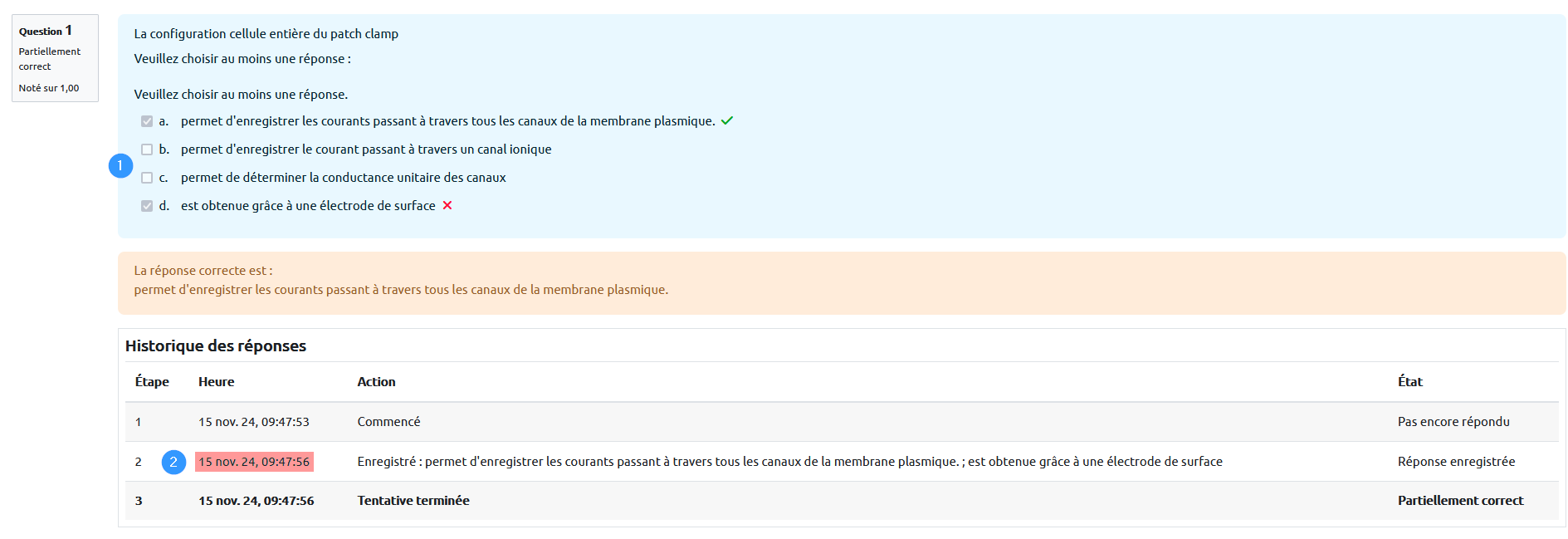This screenshot has width=1568, height=539.
Task: Check answer c about unitary conductance
Action: point(147,178)
